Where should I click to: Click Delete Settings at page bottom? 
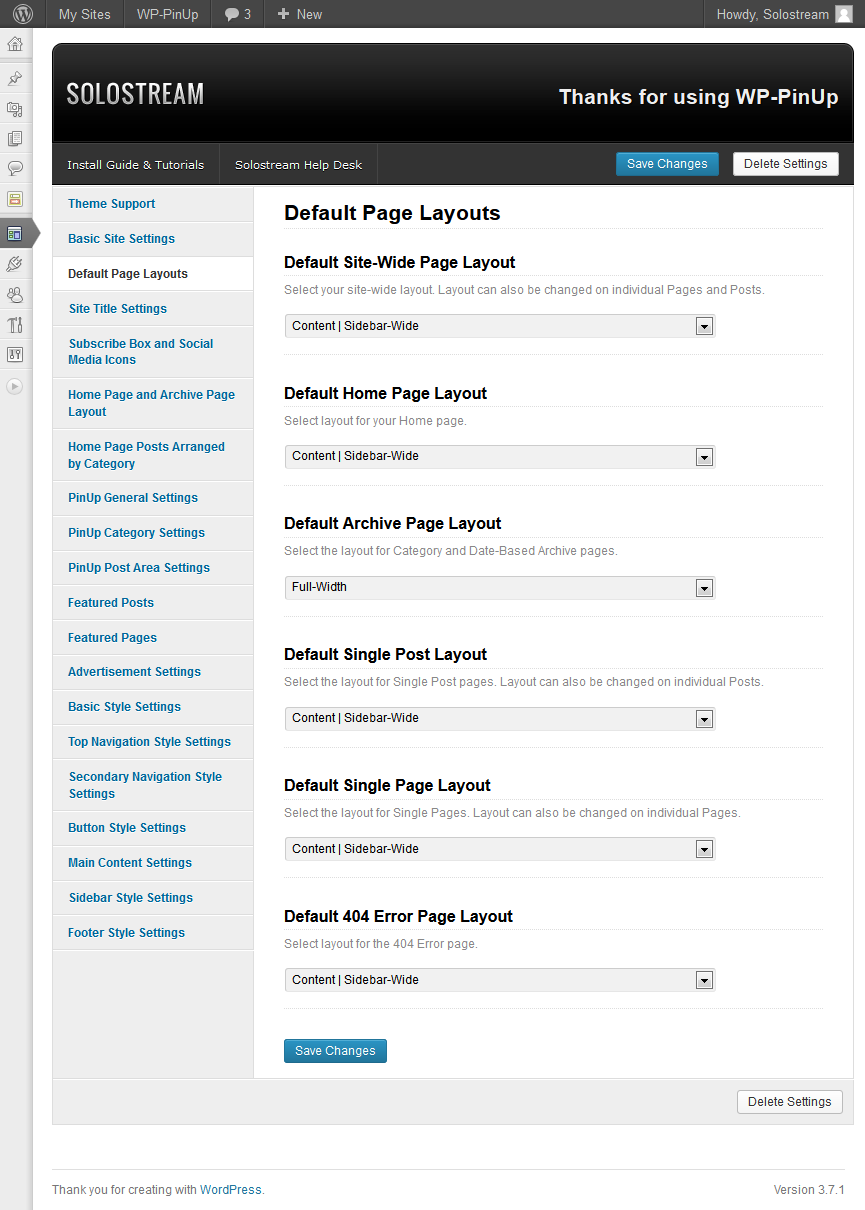(x=790, y=1102)
